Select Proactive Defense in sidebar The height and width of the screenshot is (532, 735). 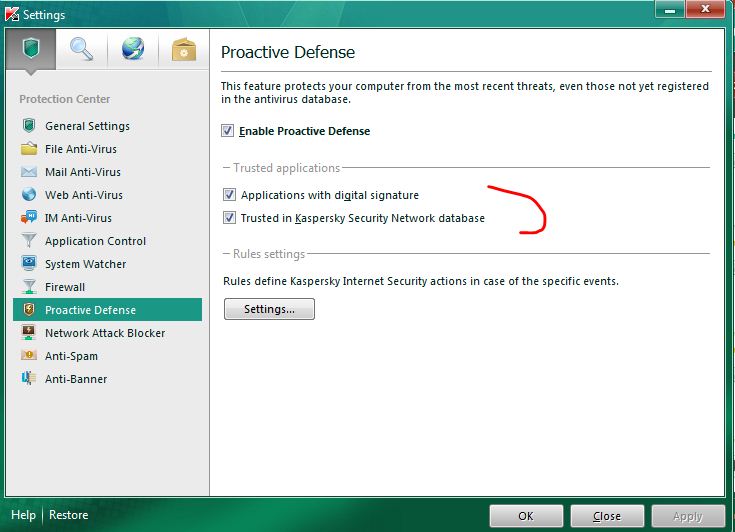coord(107,309)
